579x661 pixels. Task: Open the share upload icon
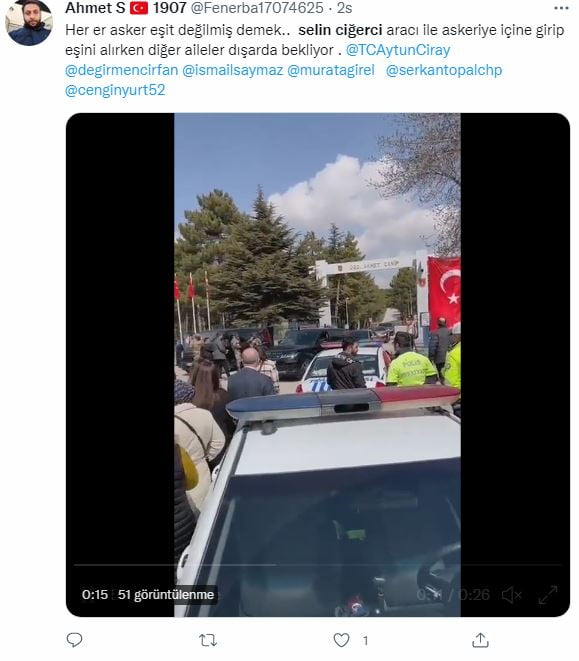pos(480,640)
